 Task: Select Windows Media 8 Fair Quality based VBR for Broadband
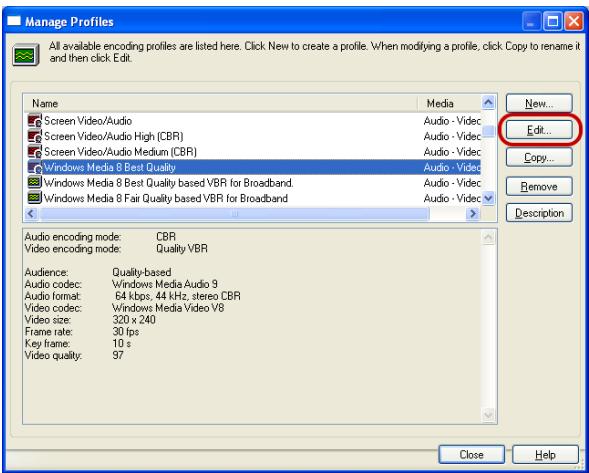[252, 198]
